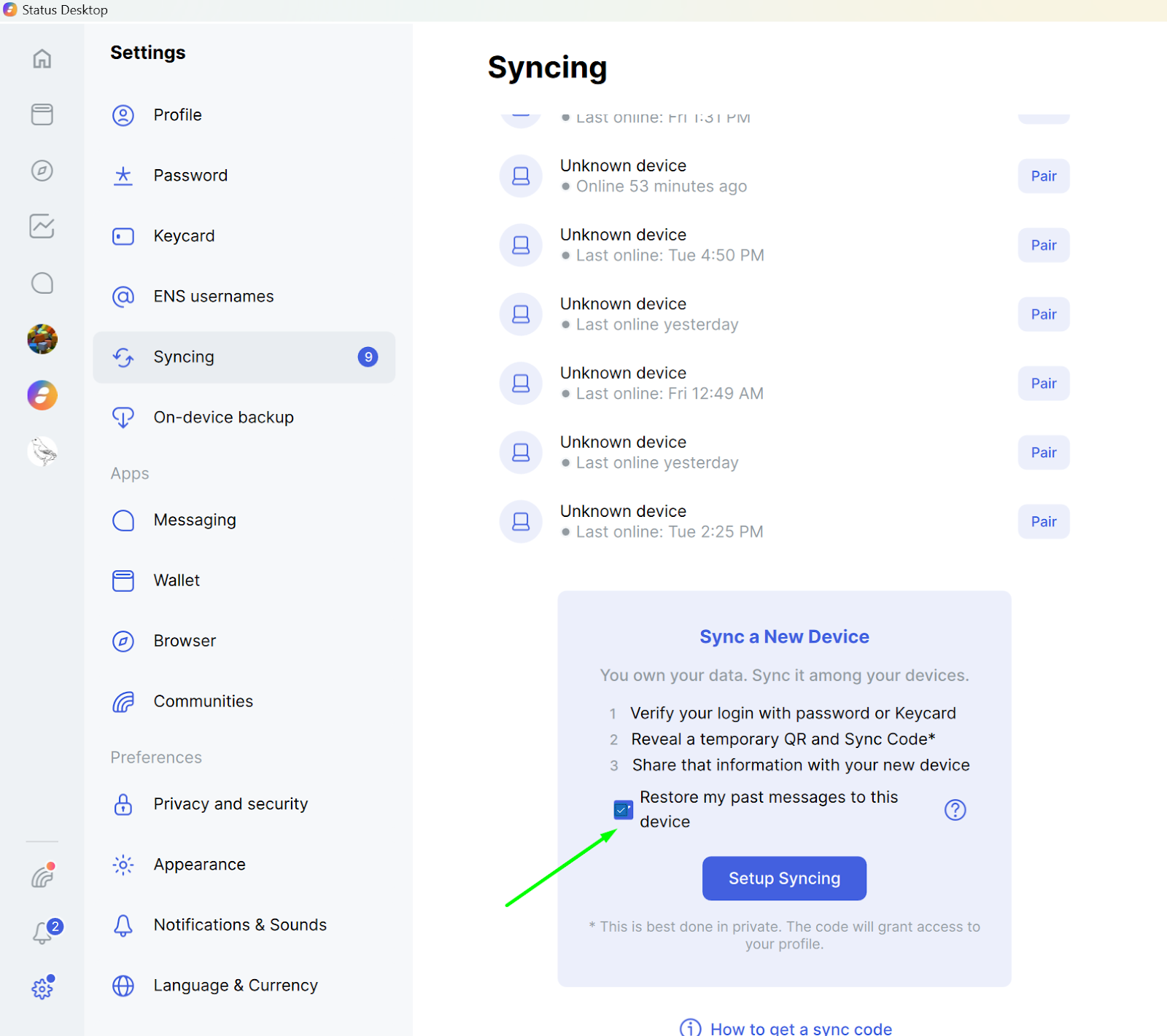1167x1036 pixels.
Task: Click the settings gear icon in left rail
Action: 42,989
